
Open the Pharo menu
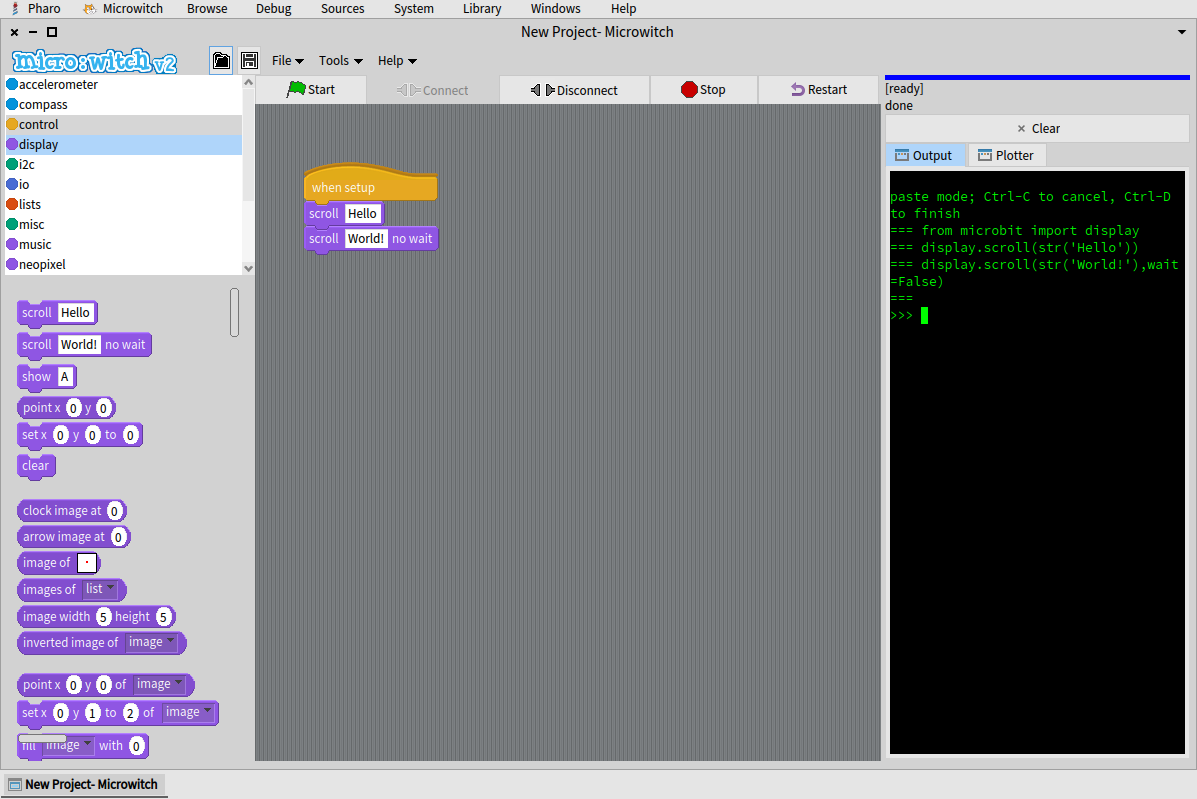[x=36, y=8]
